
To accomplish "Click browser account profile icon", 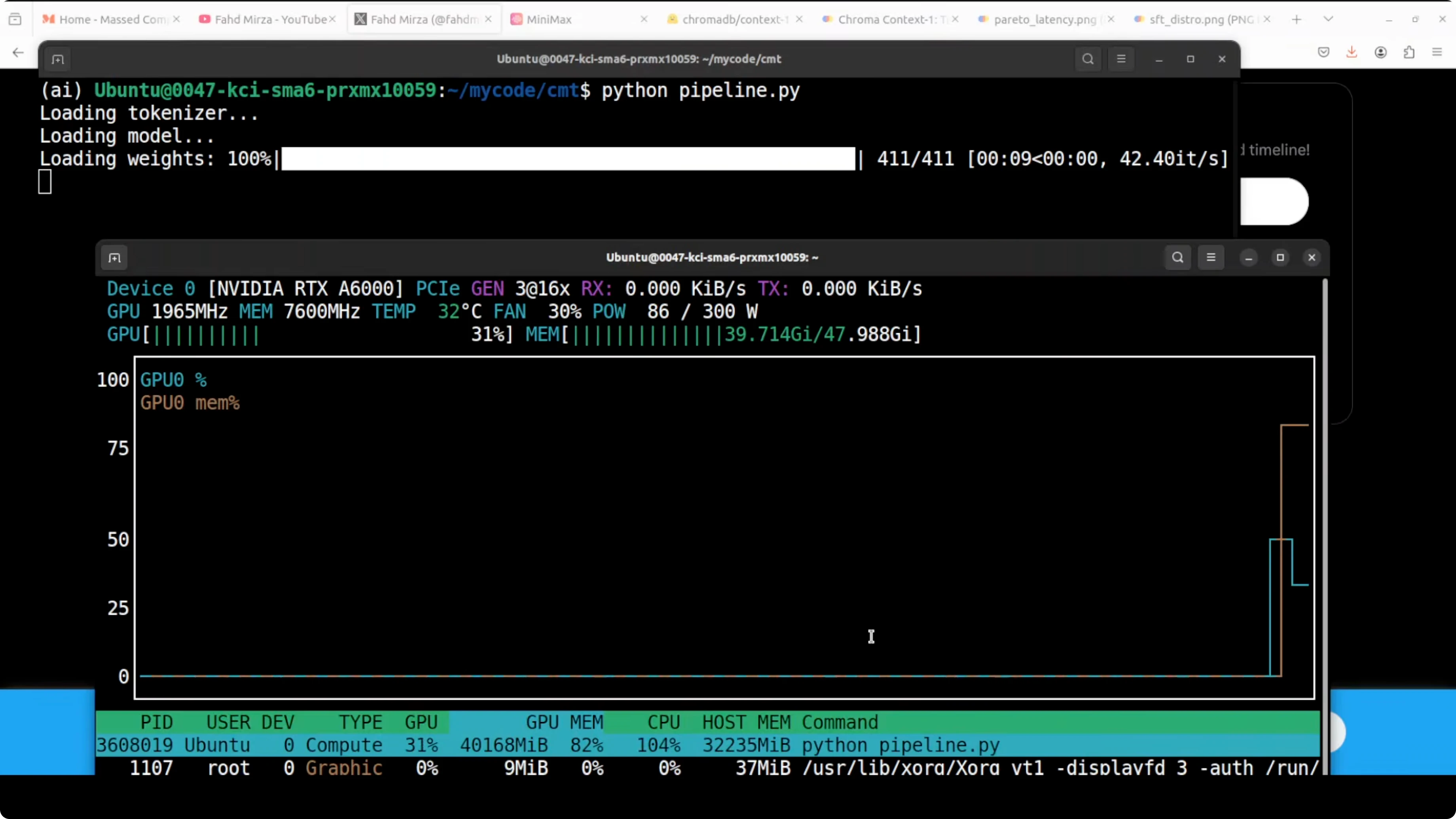I will pyautogui.click(x=1380, y=53).
